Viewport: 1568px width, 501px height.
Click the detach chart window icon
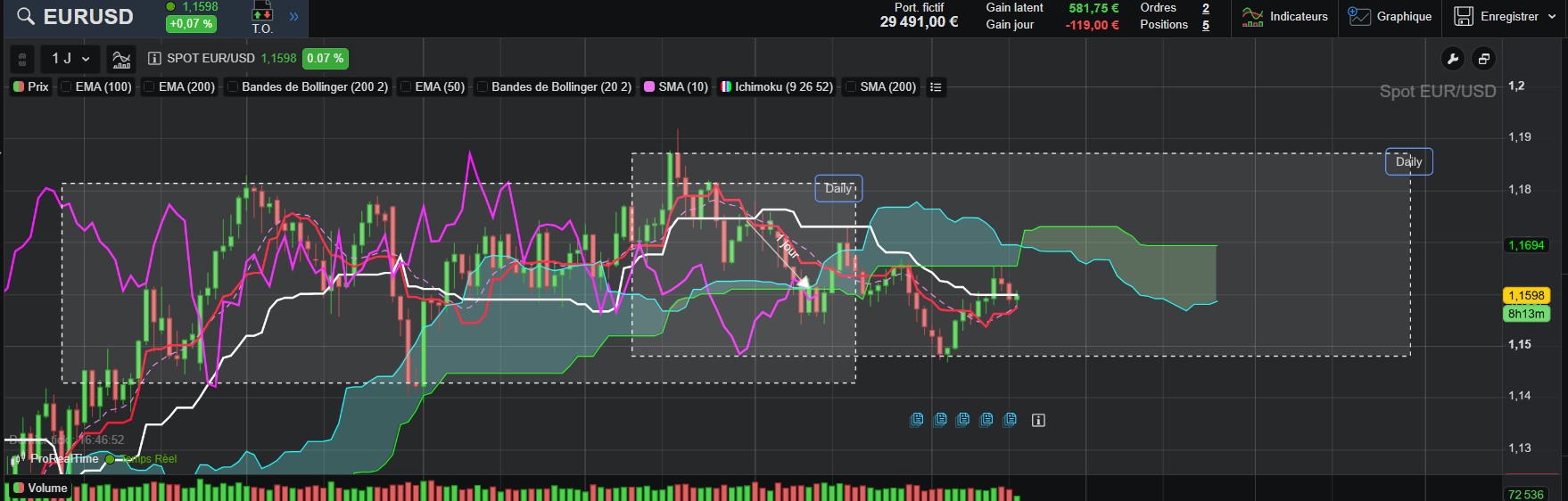(1484, 59)
